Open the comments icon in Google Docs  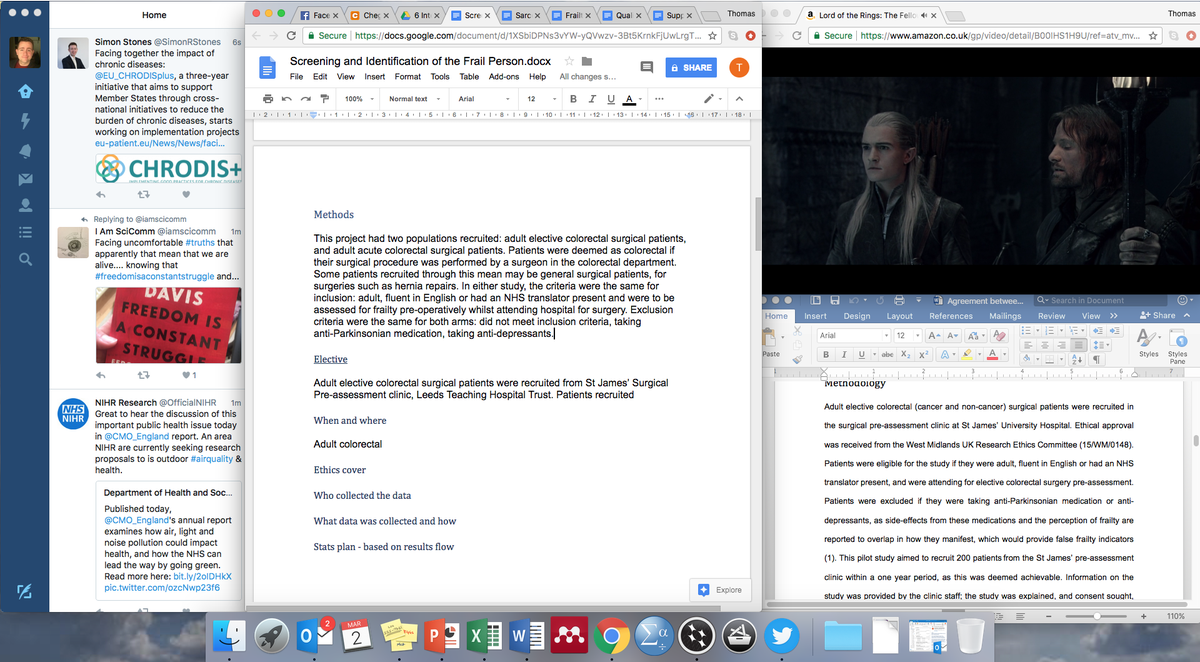coord(646,67)
